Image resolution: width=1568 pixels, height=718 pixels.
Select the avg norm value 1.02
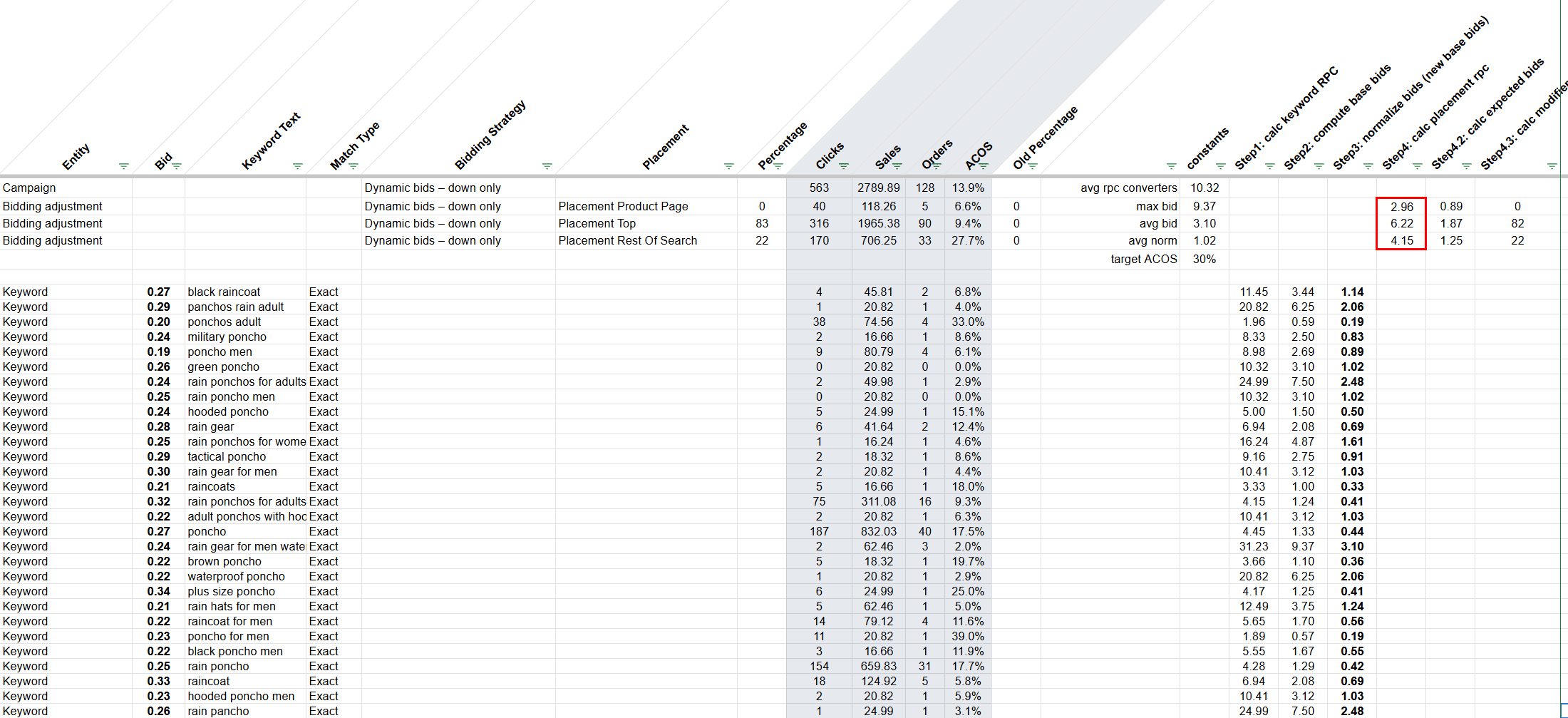(1205, 240)
